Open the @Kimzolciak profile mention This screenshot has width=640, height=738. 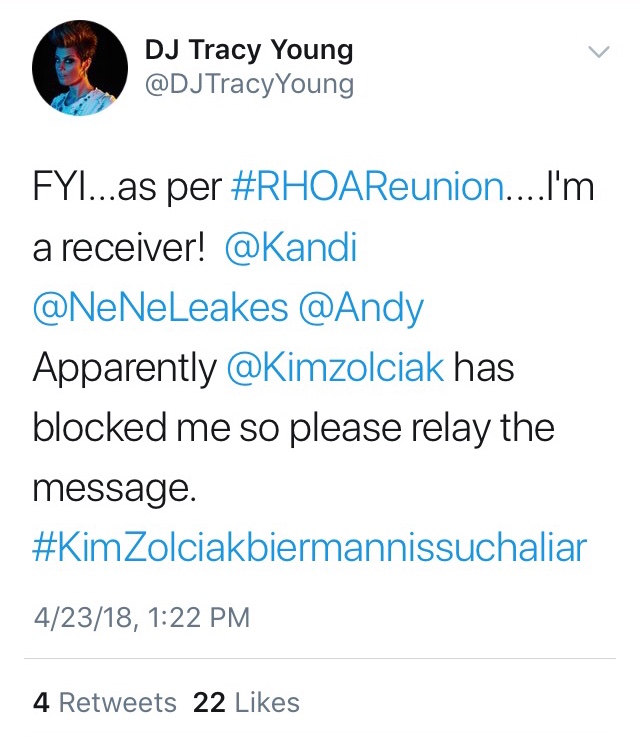335,368
